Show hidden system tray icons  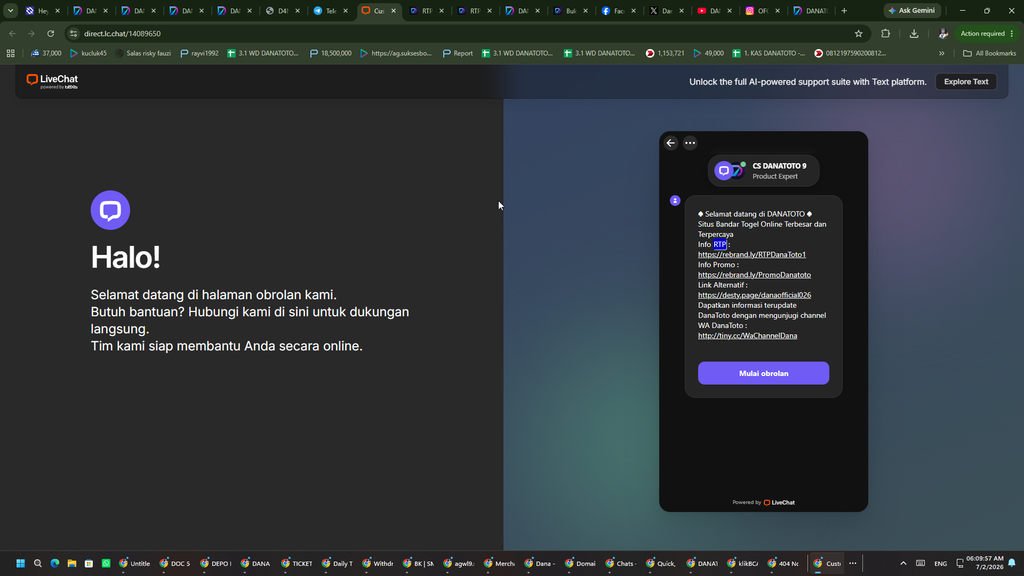(x=903, y=563)
